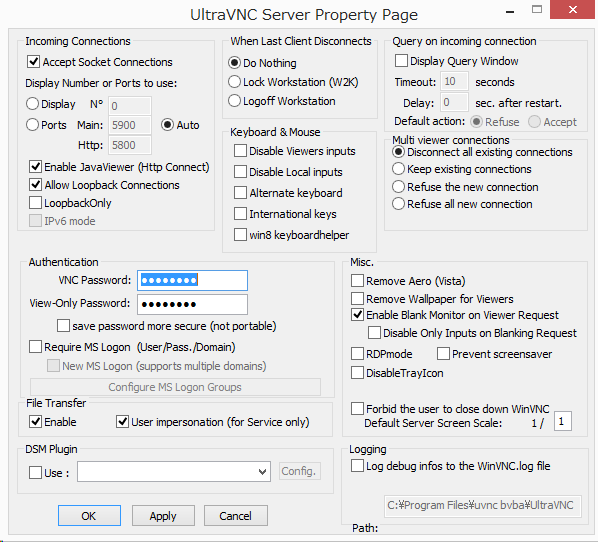Select the Auto port radio button
The image size is (598, 542).
coord(167,125)
